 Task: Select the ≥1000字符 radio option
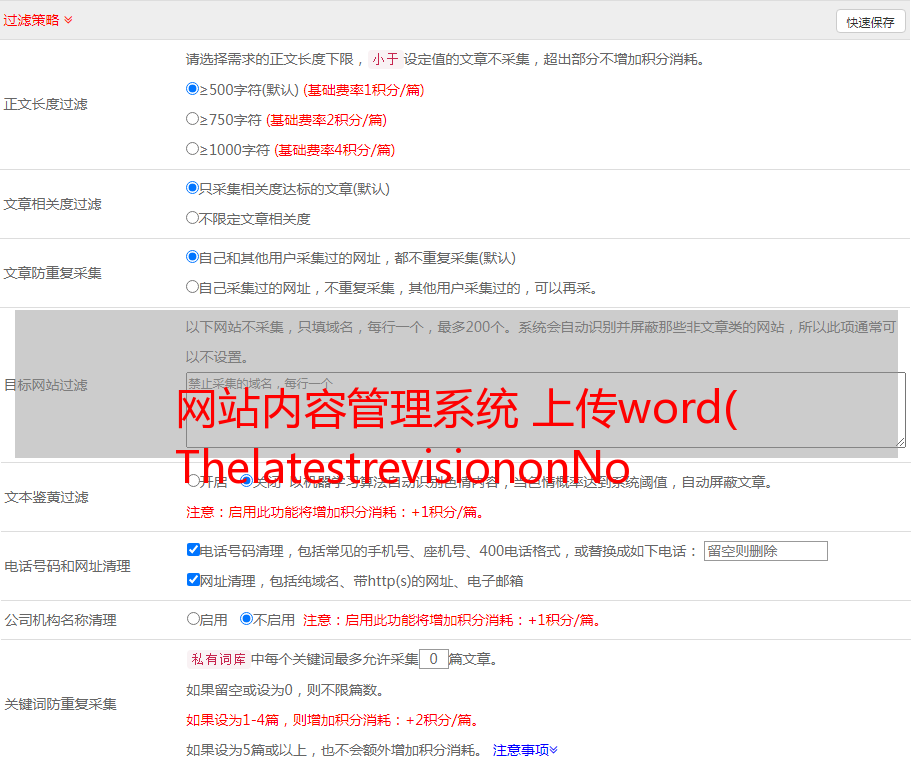[192, 148]
